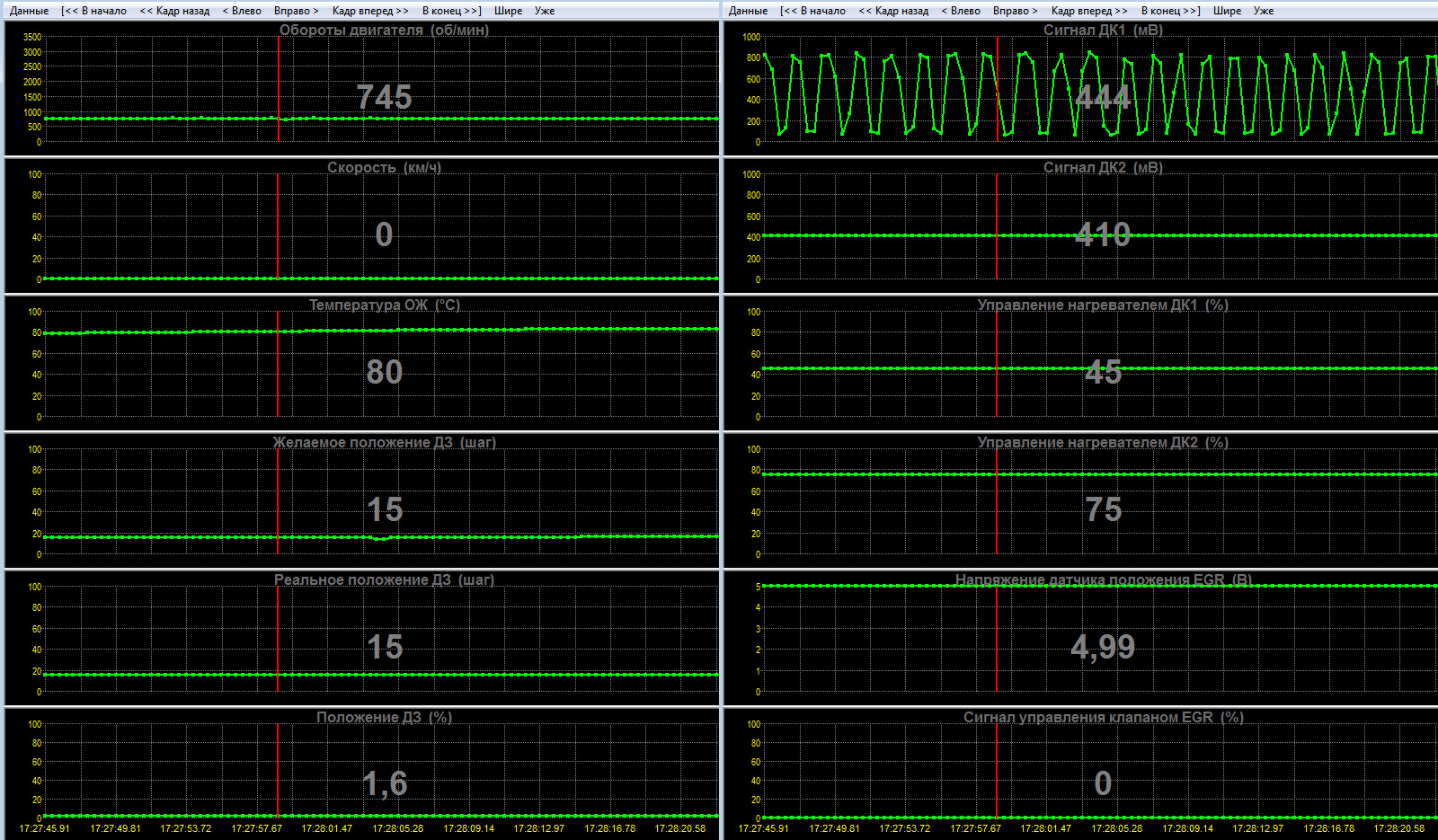
Task: Click the ДК1 heater control value 45
Action: [x=1103, y=372]
